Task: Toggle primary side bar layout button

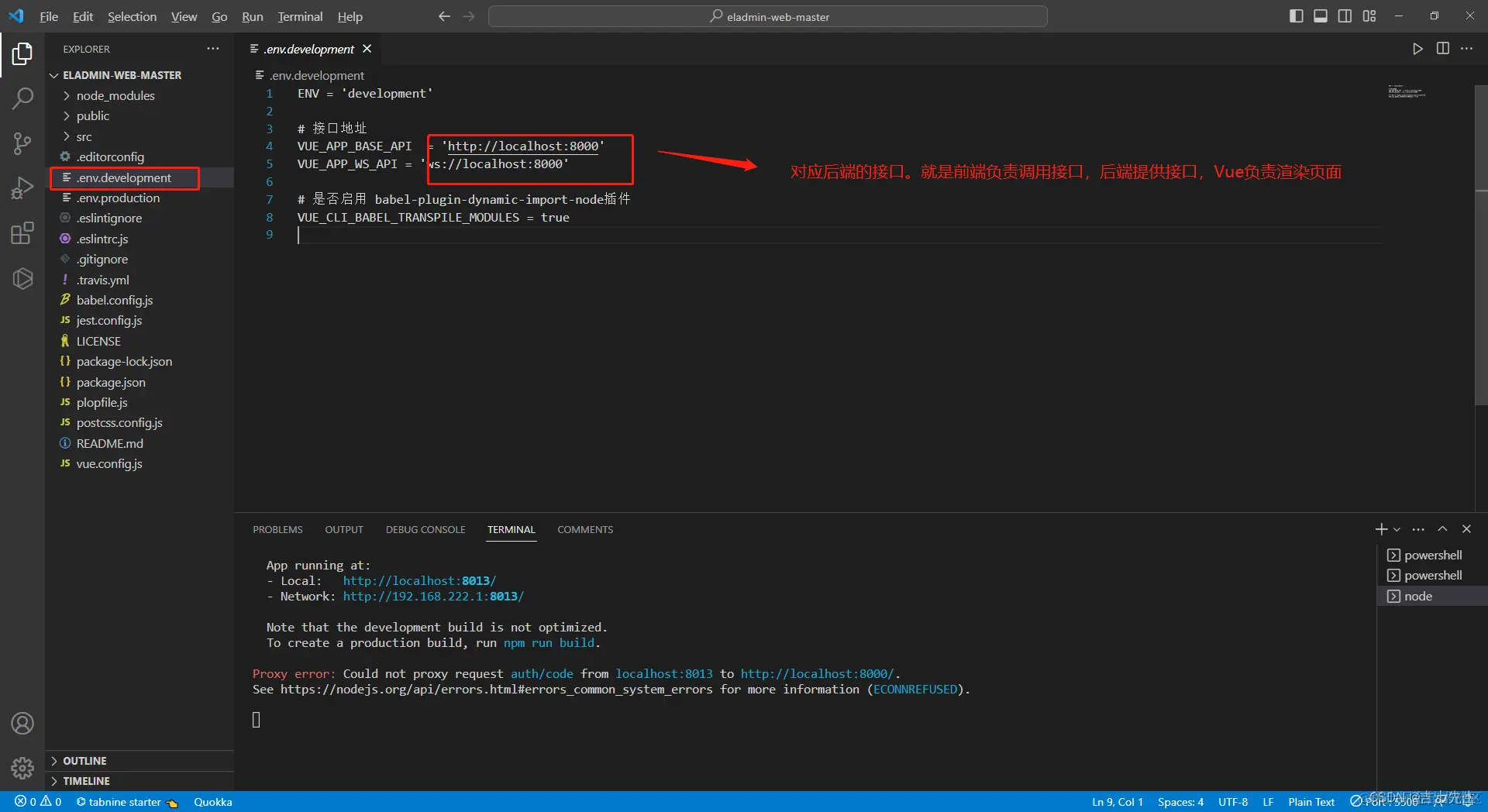Action: click(1296, 16)
